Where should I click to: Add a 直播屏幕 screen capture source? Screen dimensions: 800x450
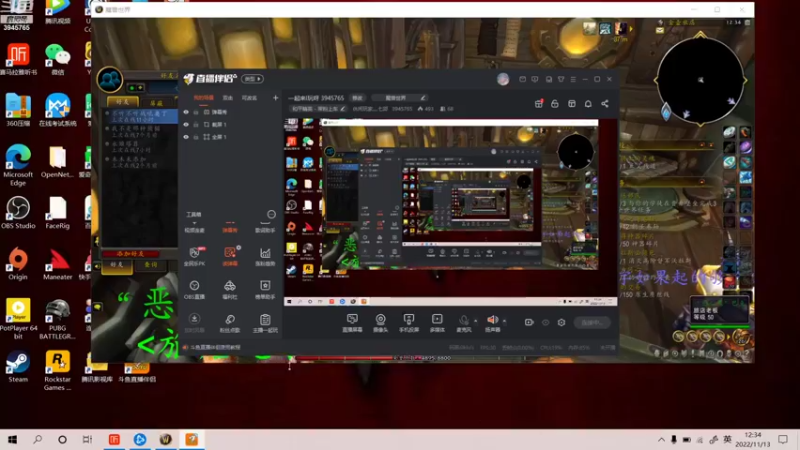[x=352, y=323]
